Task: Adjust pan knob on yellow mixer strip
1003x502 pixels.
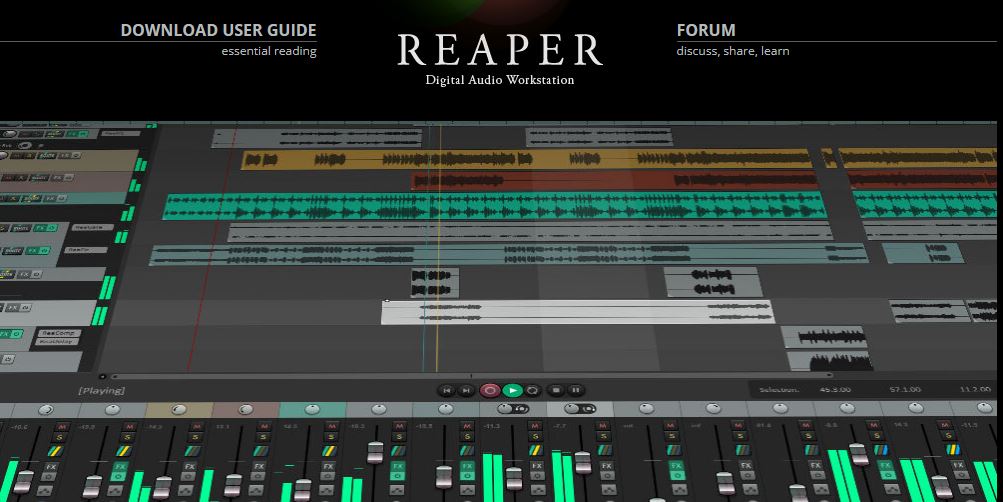Action: pyautogui.click(x=178, y=409)
